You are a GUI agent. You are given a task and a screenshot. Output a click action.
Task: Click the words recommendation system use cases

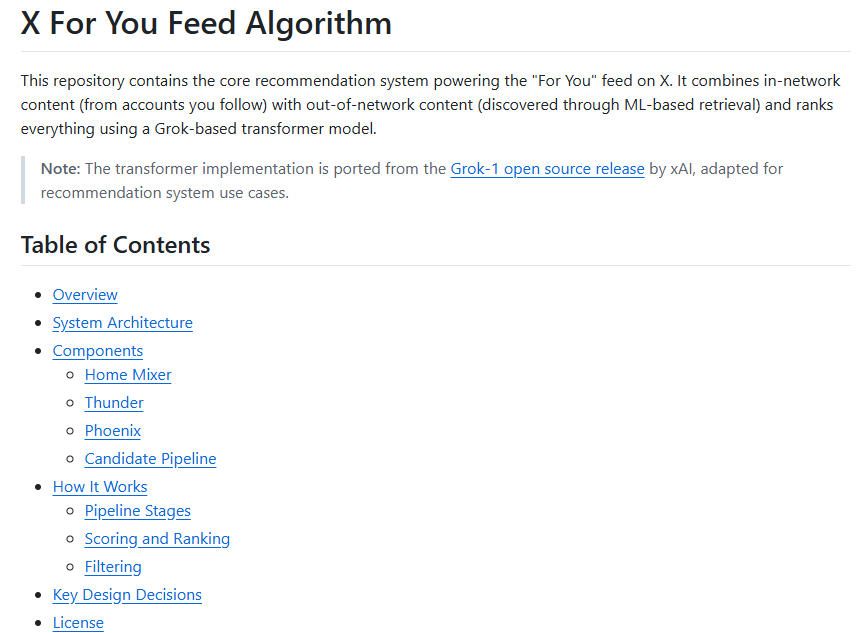pyautogui.click(x=164, y=193)
